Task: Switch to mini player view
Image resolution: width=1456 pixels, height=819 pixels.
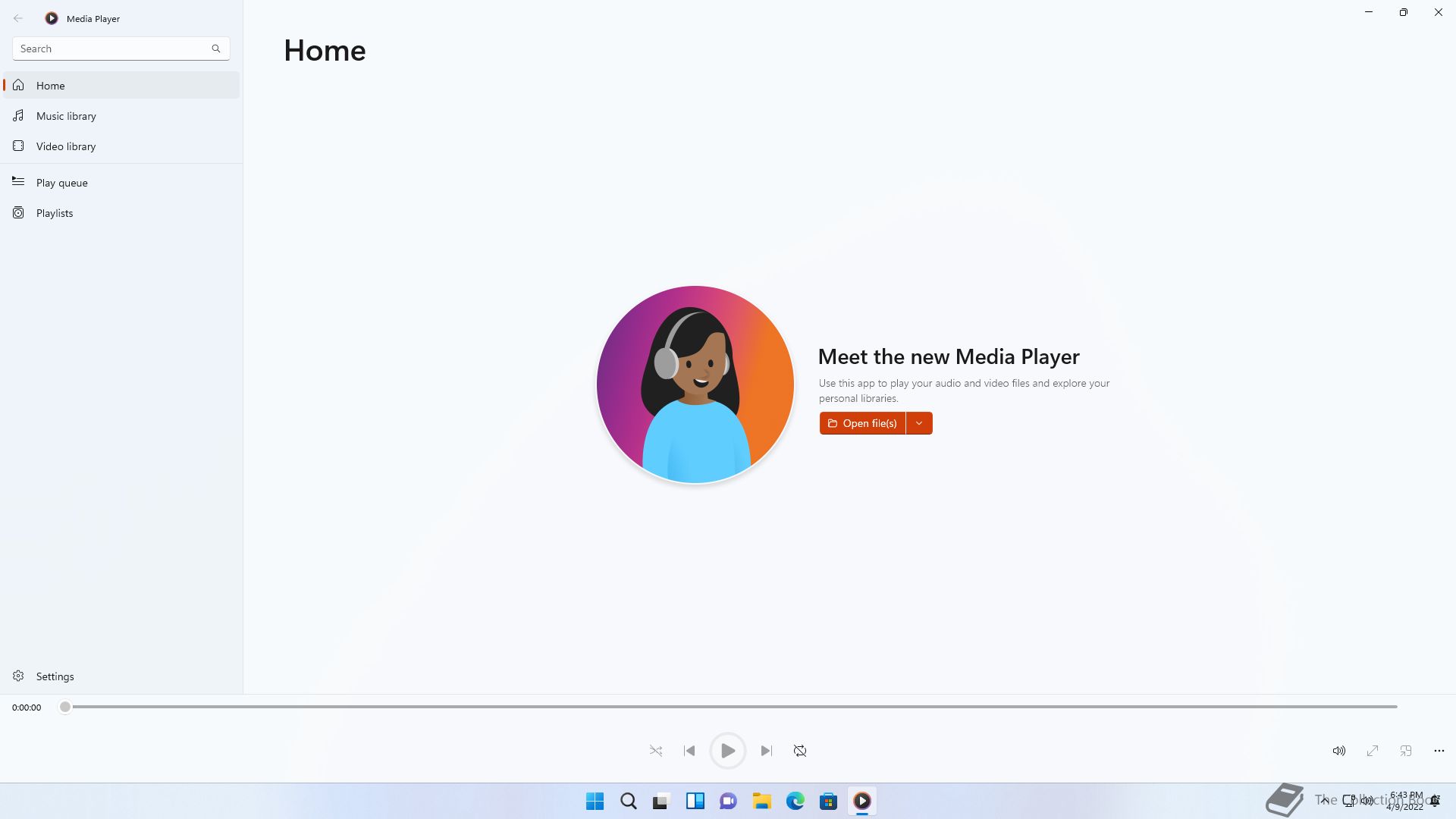Action: coord(1406,751)
